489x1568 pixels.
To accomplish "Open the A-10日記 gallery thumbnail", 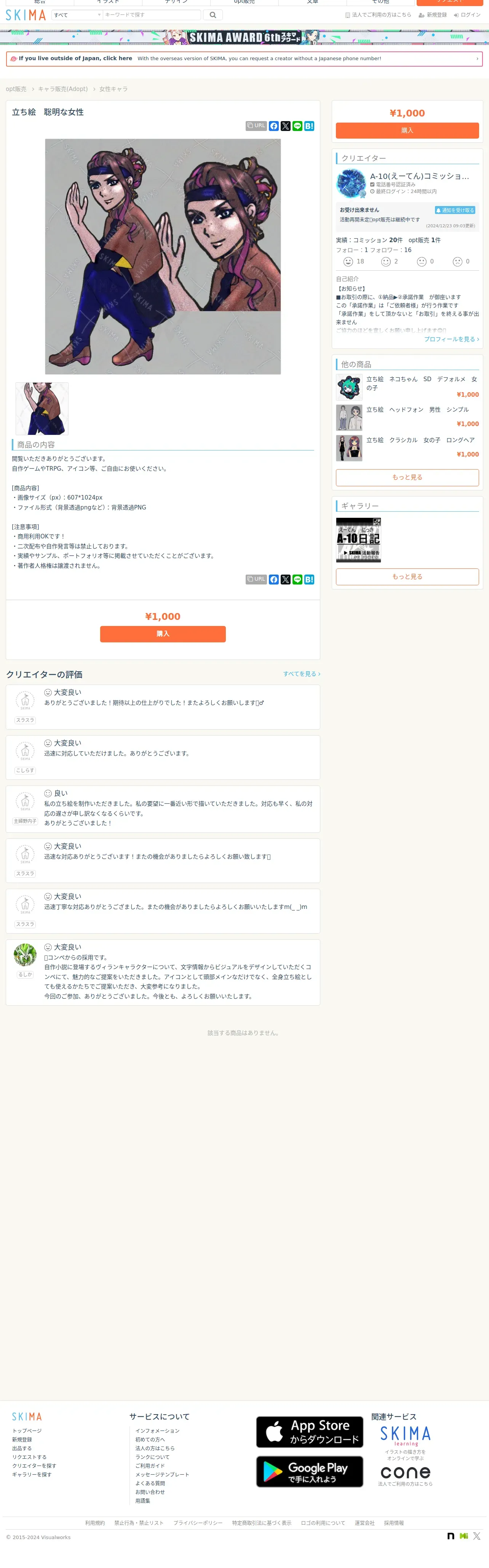I will (x=358, y=540).
